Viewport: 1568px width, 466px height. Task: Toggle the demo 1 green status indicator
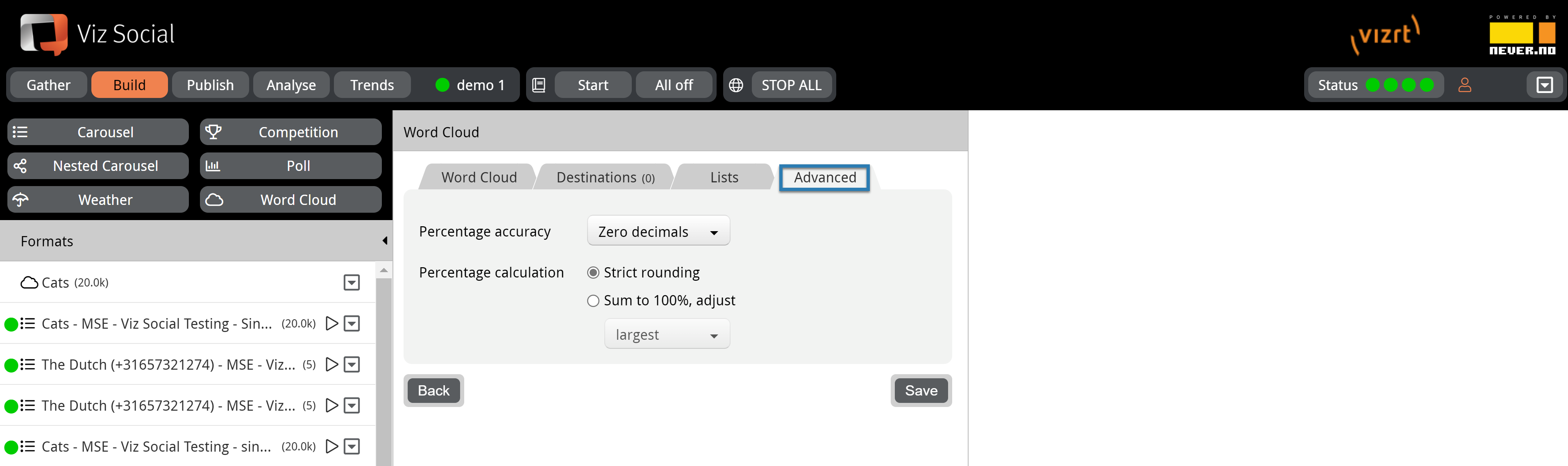click(442, 84)
